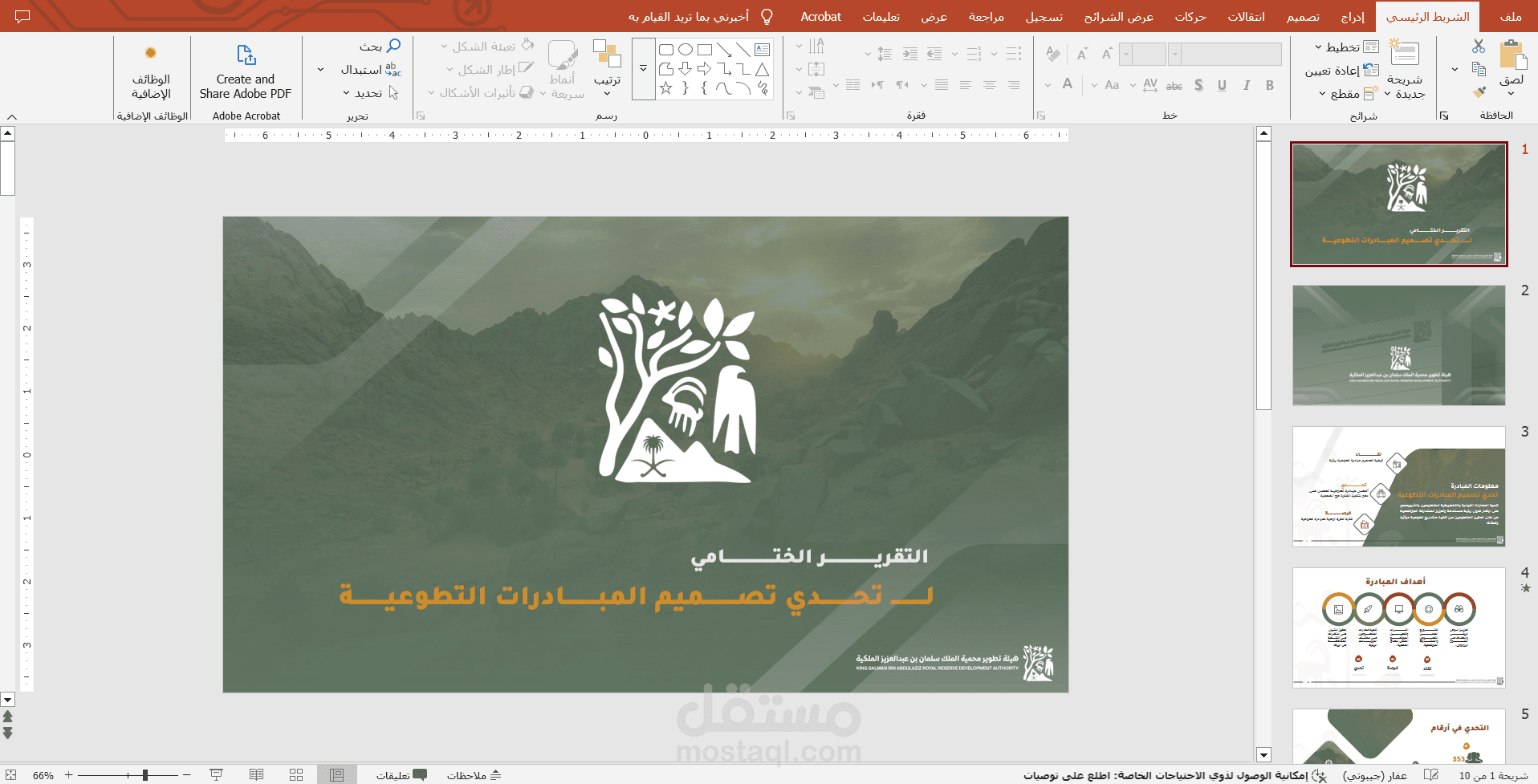
Task: Toggle align text left
Action: (966, 85)
